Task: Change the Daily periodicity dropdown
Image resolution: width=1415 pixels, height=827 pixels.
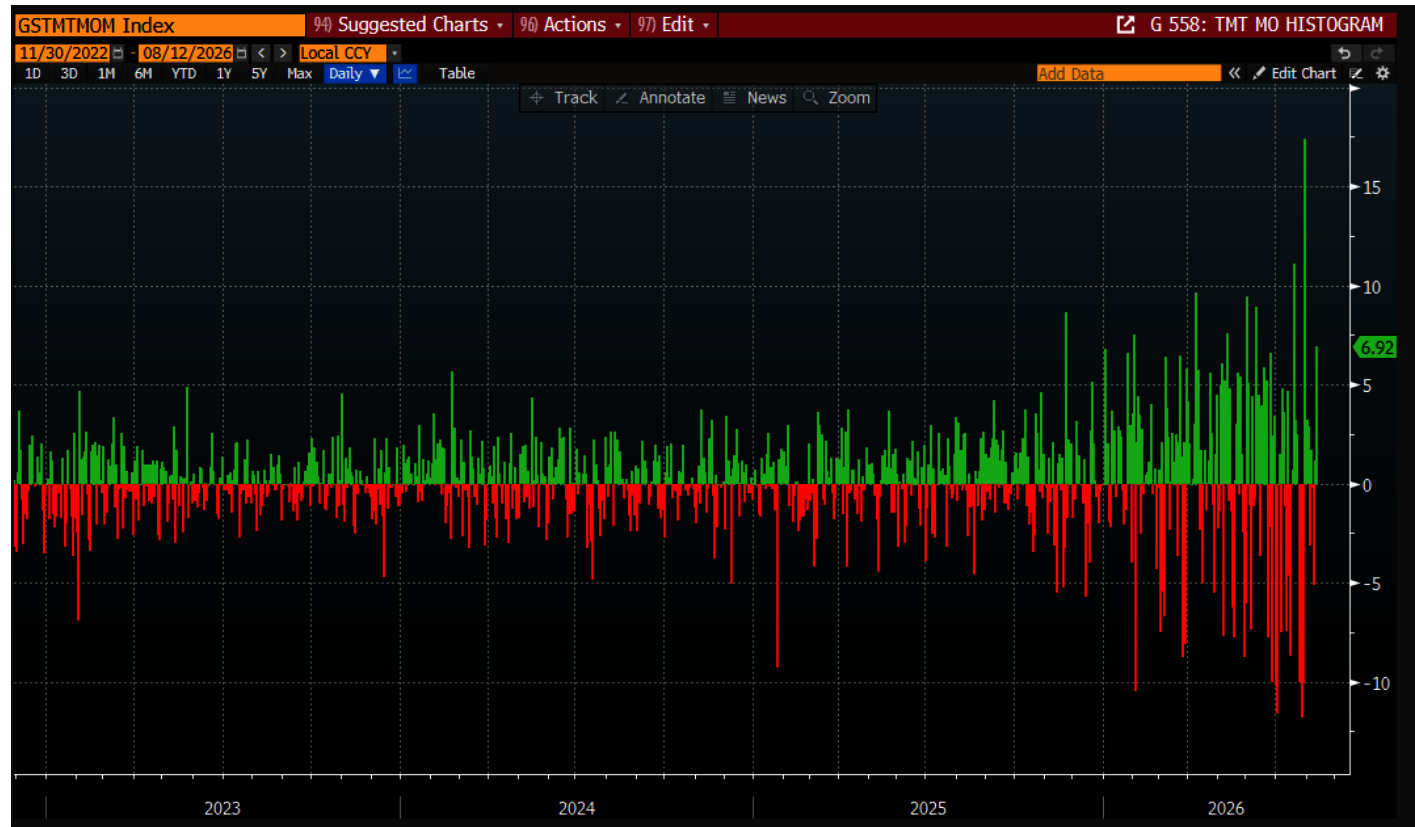Action: pyautogui.click(x=355, y=73)
